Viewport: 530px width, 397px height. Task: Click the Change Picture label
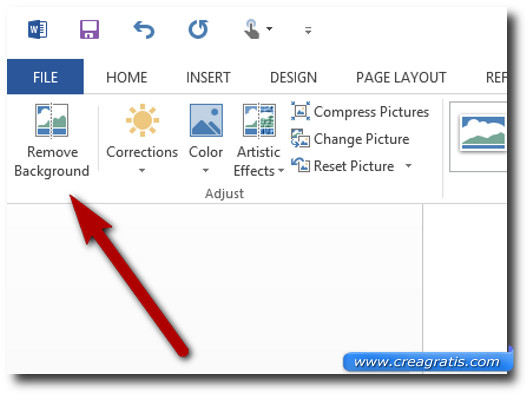(x=361, y=139)
